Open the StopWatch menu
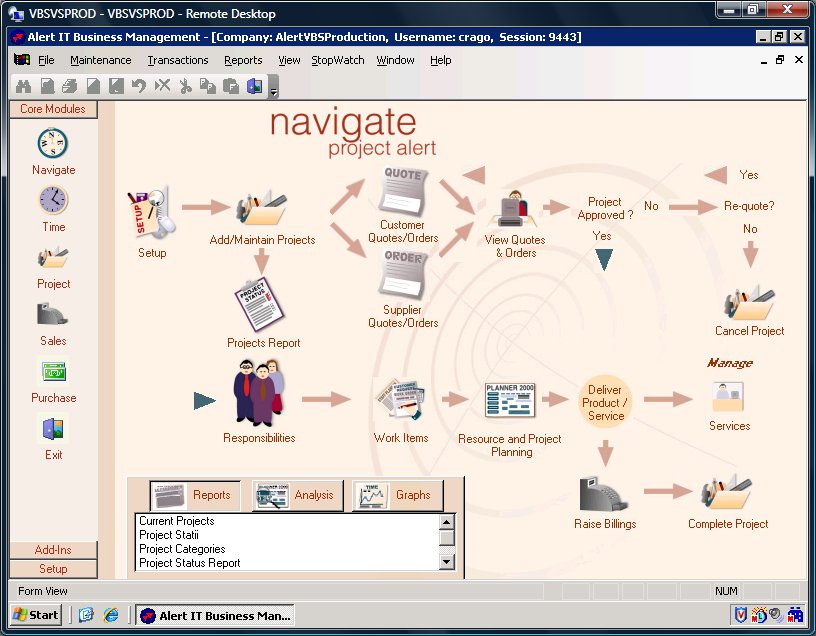 click(x=338, y=60)
